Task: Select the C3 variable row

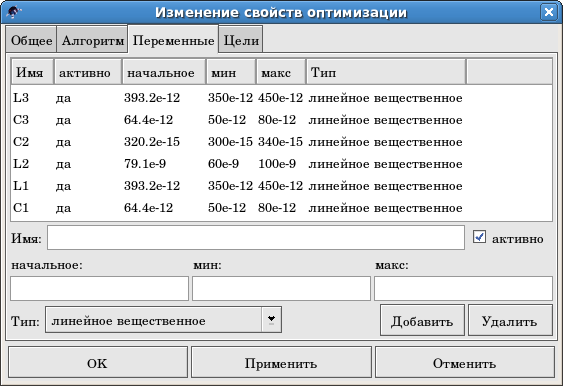Action: click(282, 120)
